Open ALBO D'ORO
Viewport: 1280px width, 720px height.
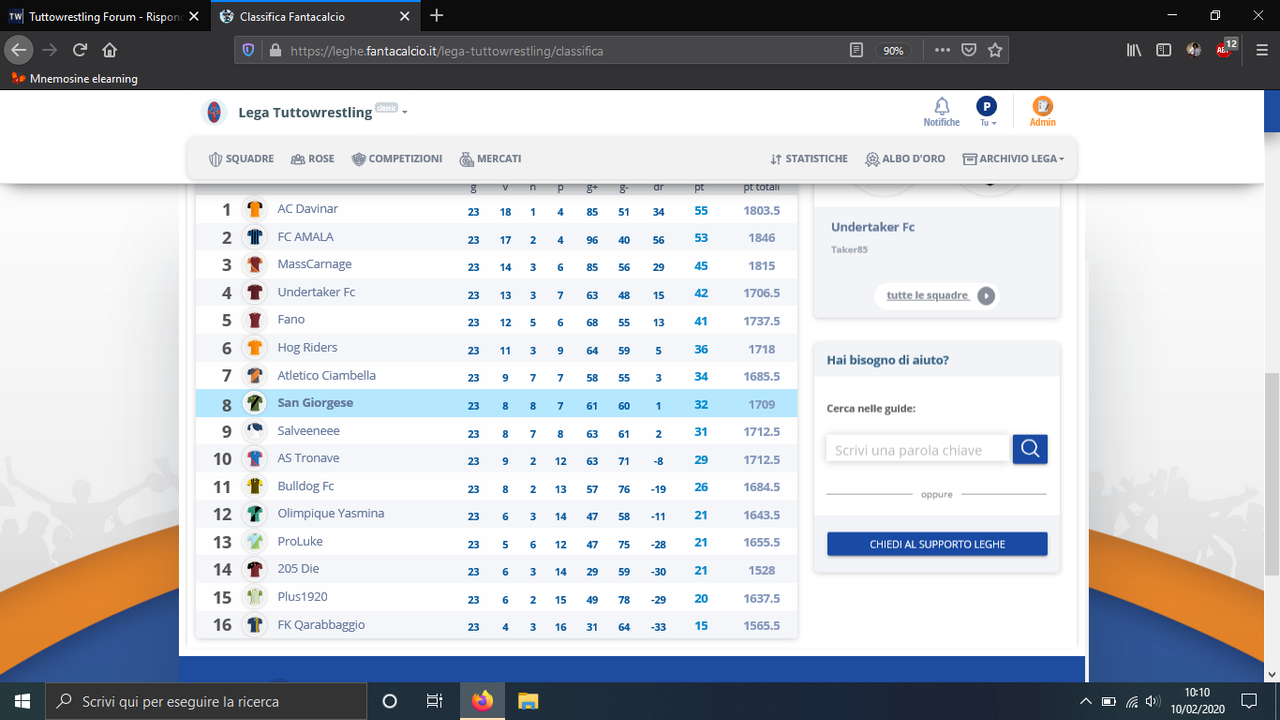click(905, 158)
